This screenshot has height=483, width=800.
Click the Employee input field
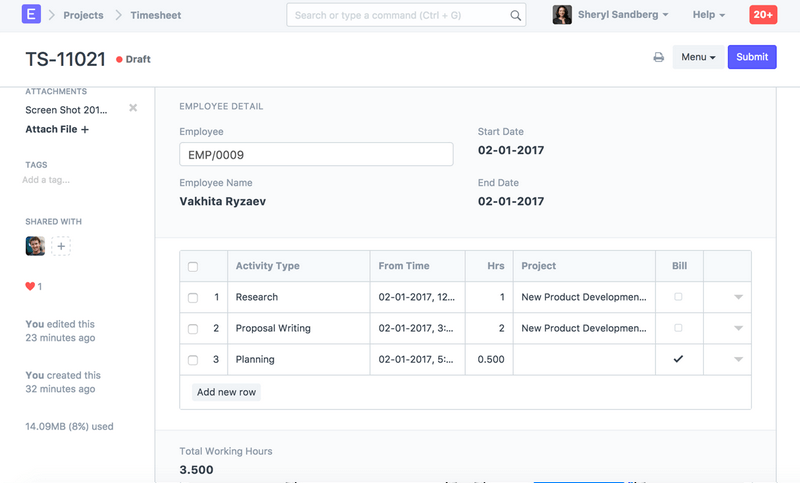[316, 155]
